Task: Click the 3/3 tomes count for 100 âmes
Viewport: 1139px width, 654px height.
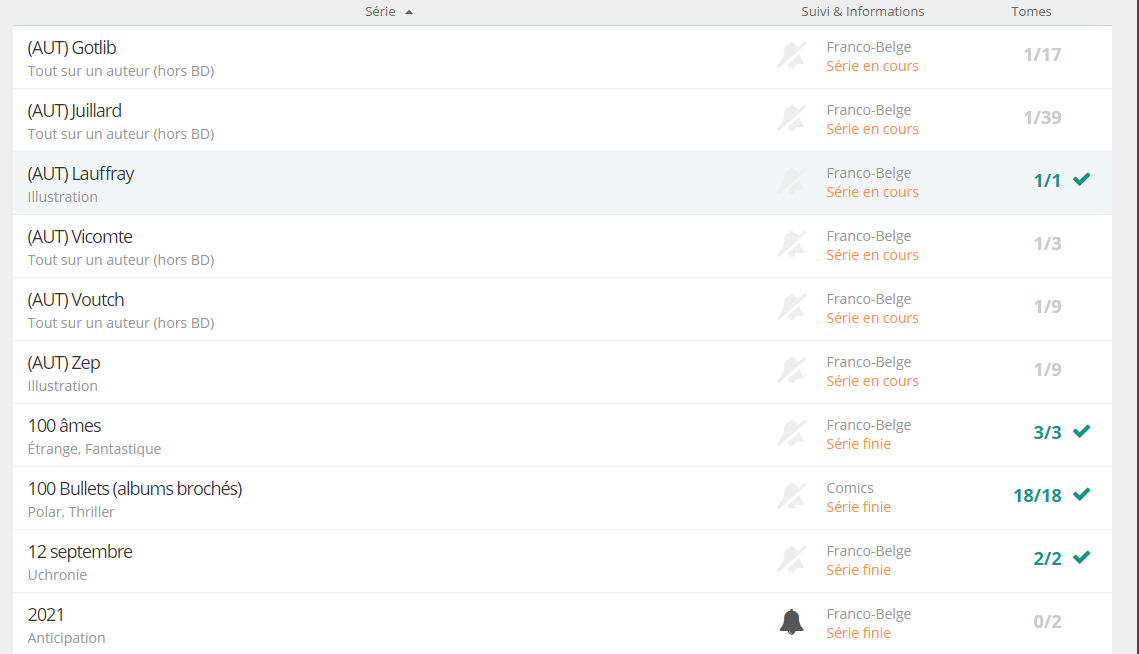Action: click(1047, 433)
